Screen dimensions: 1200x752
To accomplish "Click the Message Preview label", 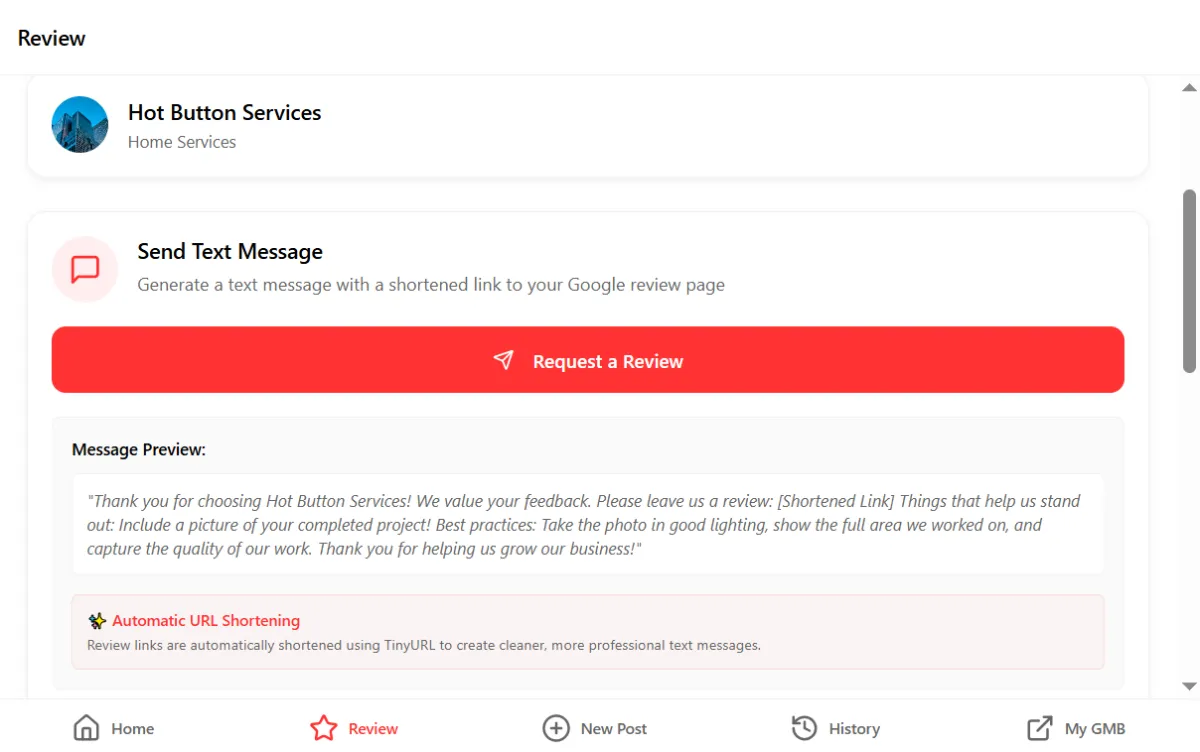I will coord(139,450).
